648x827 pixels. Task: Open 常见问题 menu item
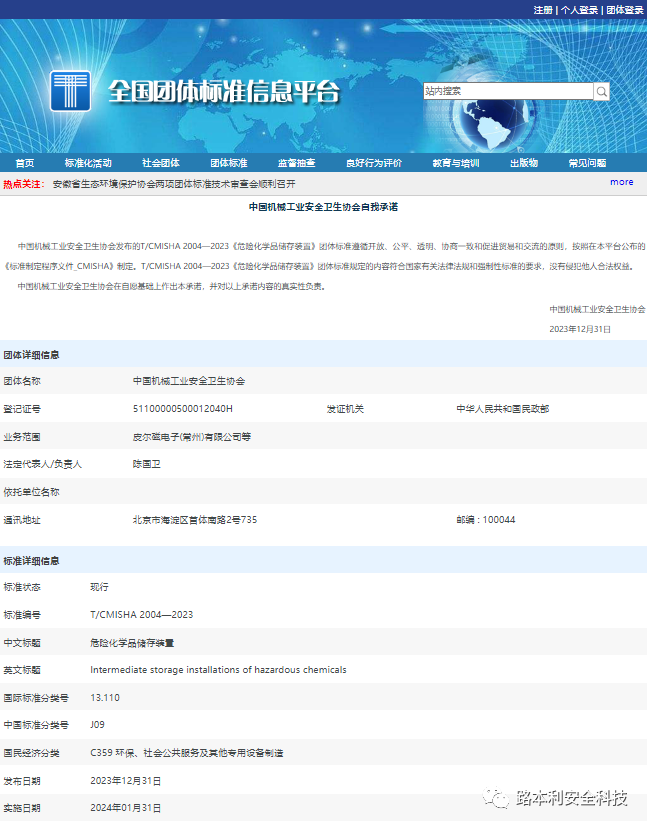pos(587,163)
